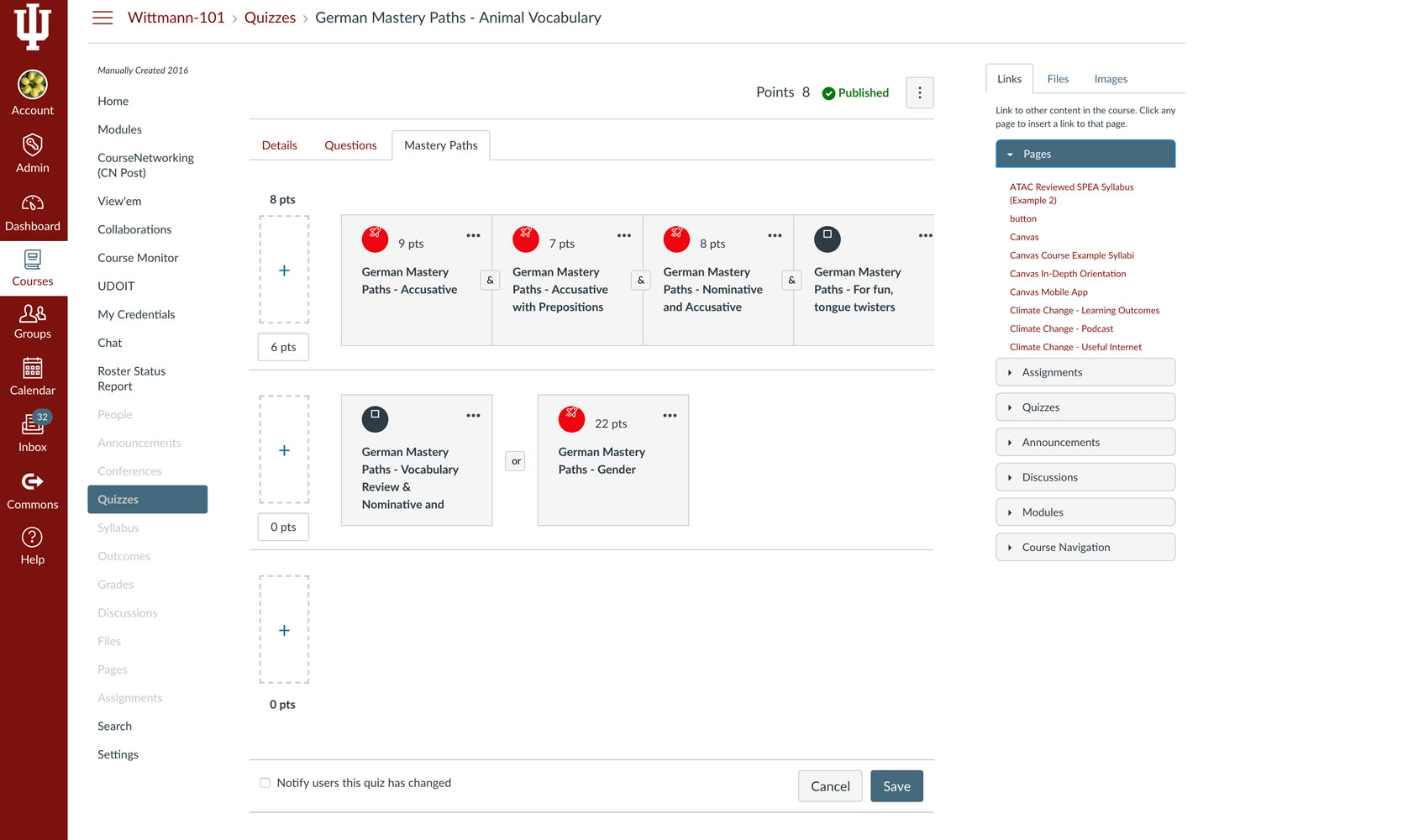This screenshot has width=1403, height=840.
Task: Open options for For fun tongue twisters card
Action: tap(925, 236)
